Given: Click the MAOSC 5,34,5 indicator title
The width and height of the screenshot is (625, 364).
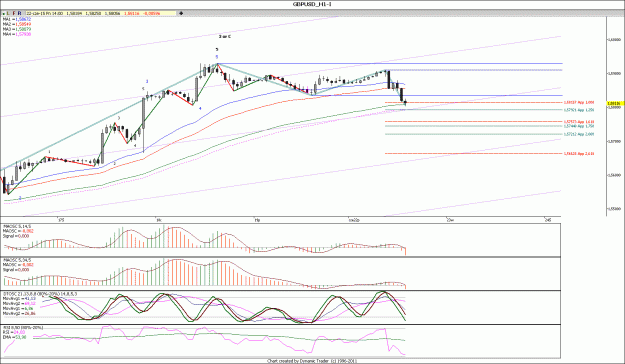Looking at the screenshot, I should pos(17,260).
